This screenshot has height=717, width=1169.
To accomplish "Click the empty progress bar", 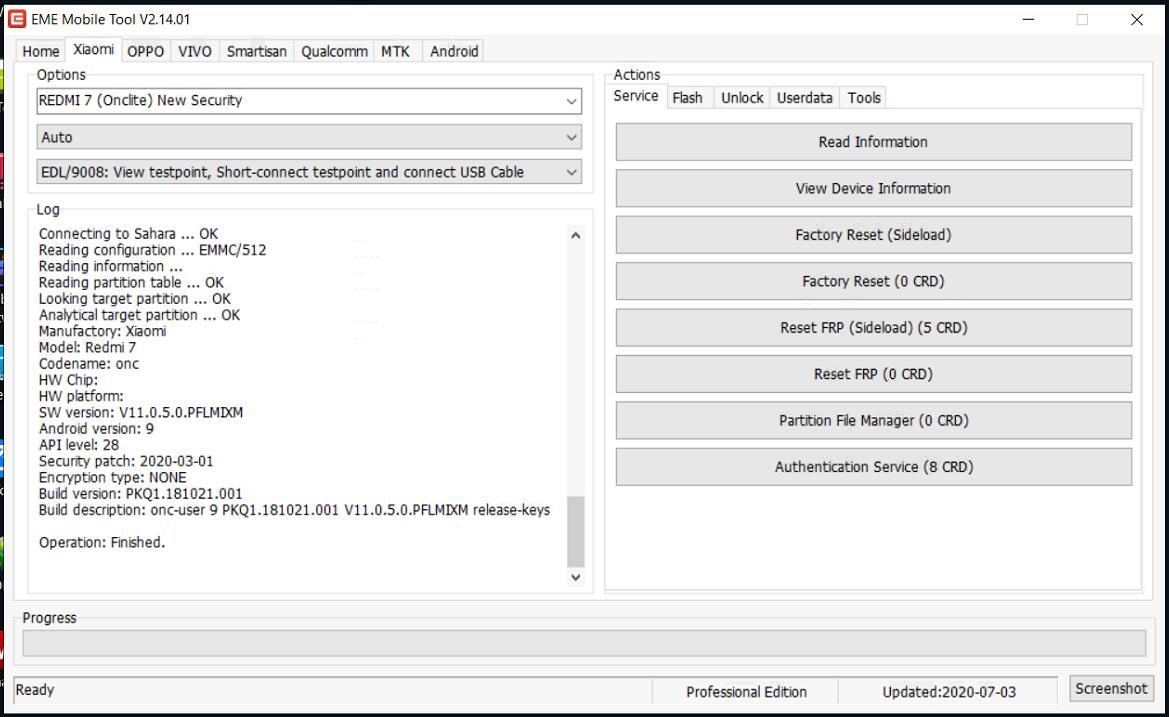I will (584, 643).
